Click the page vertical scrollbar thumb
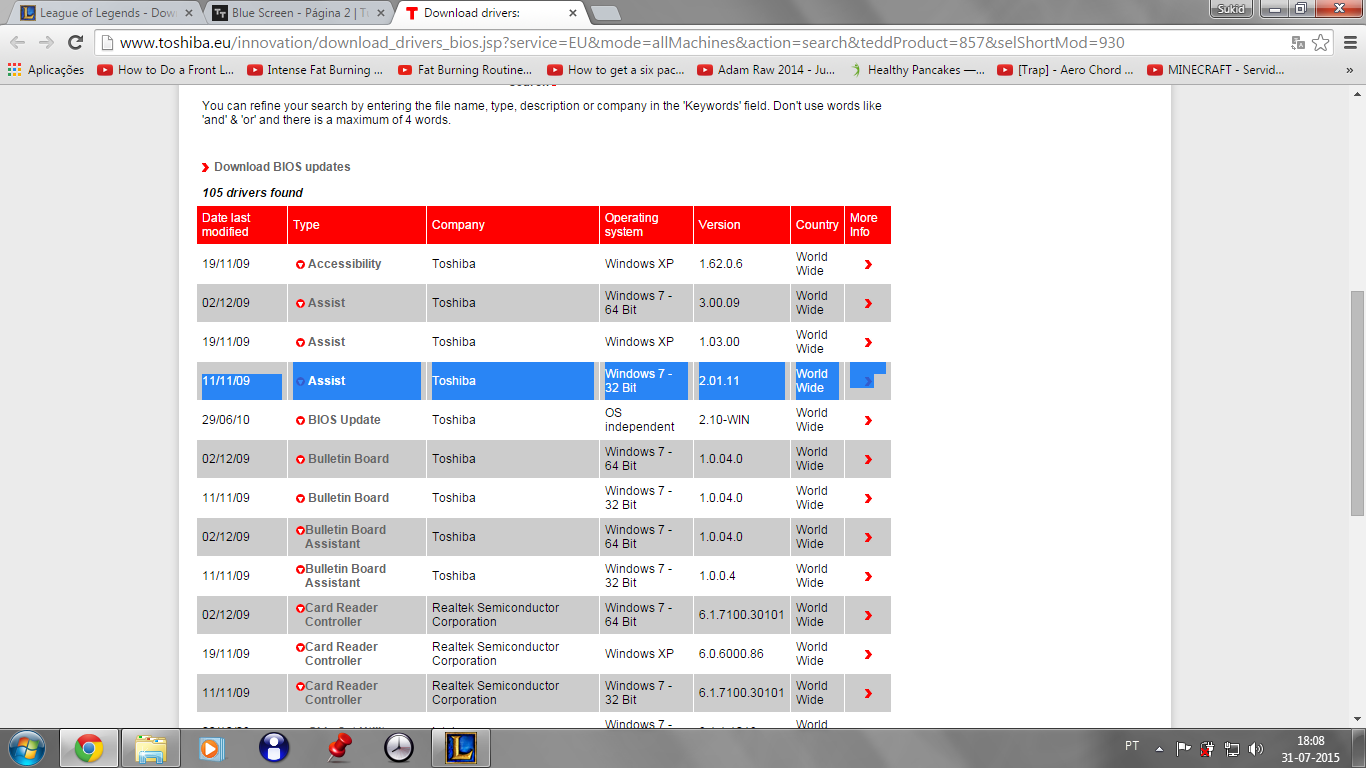The width and height of the screenshot is (1366, 768). (1357, 405)
